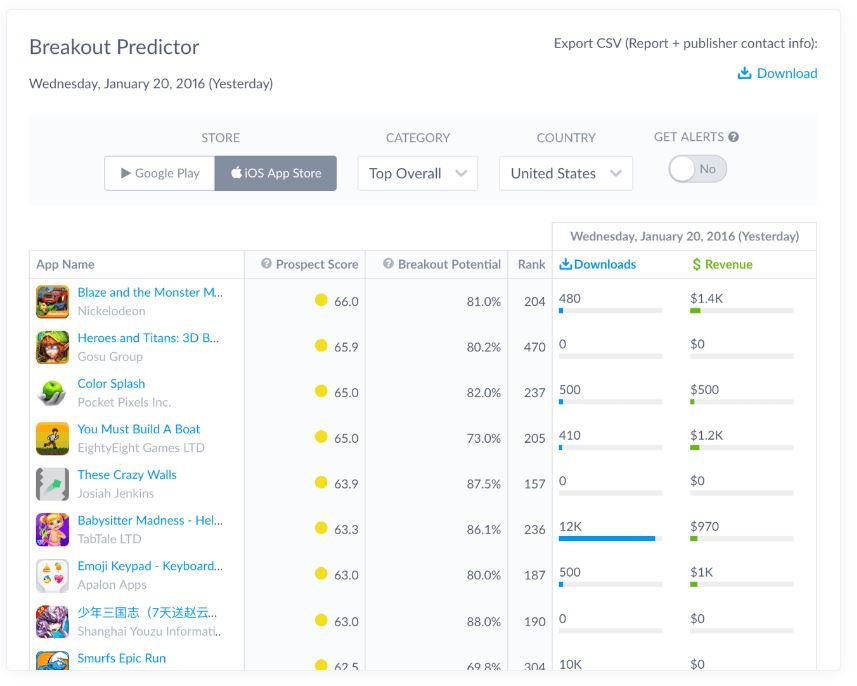The width and height of the screenshot is (857, 686).
Task: Click the Download link to export CSV
Action: click(x=777, y=73)
